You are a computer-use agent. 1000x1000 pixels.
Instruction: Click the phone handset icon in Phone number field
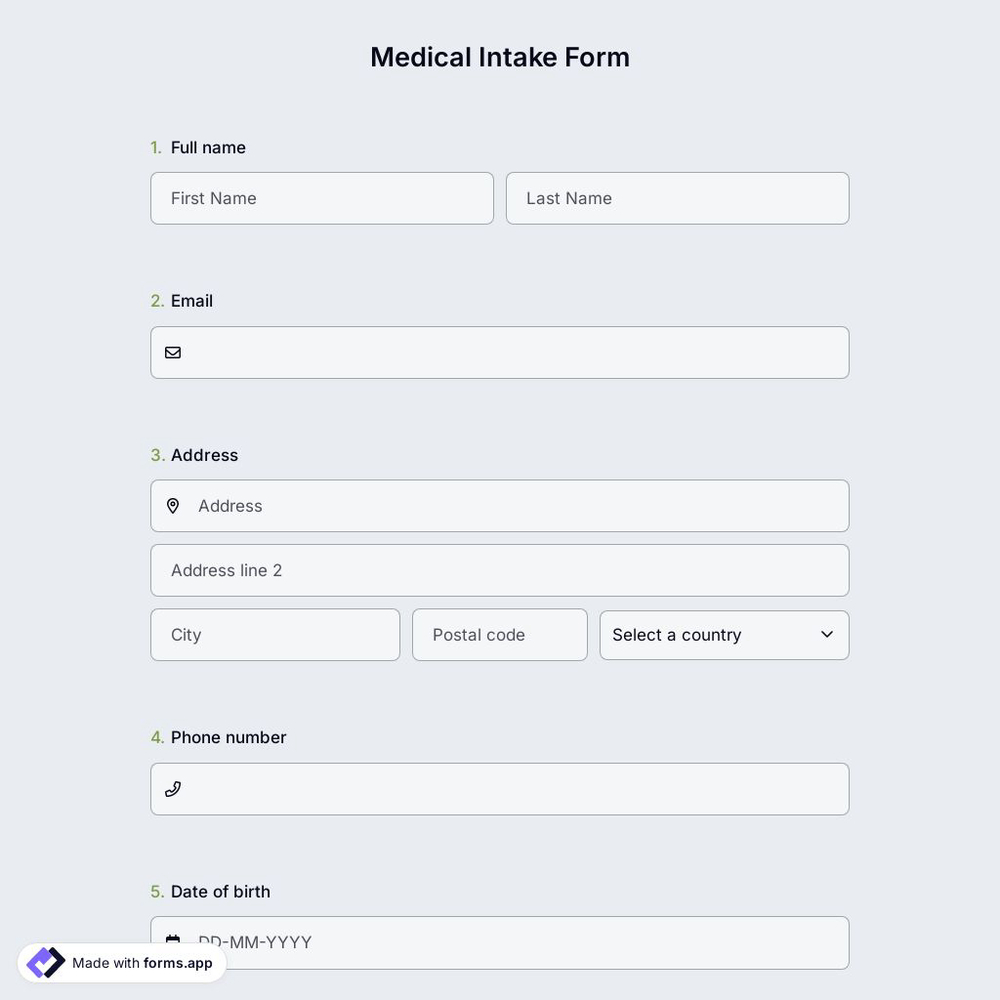coord(172,788)
